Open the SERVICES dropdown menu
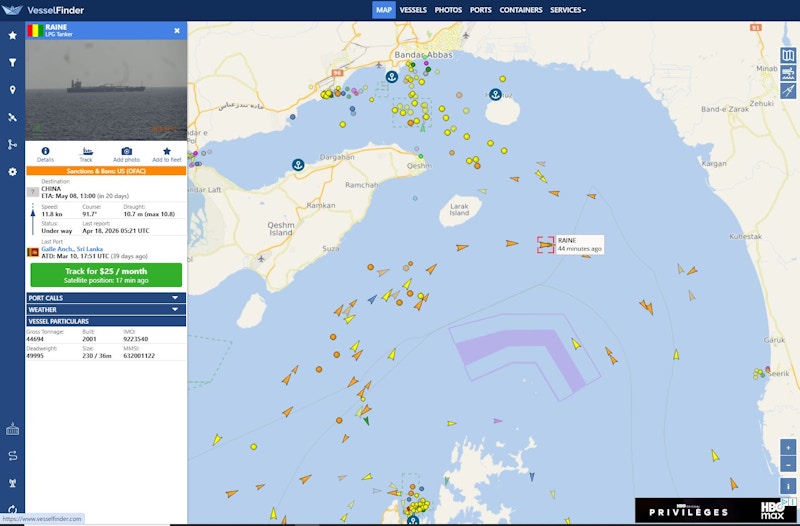 click(x=568, y=10)
